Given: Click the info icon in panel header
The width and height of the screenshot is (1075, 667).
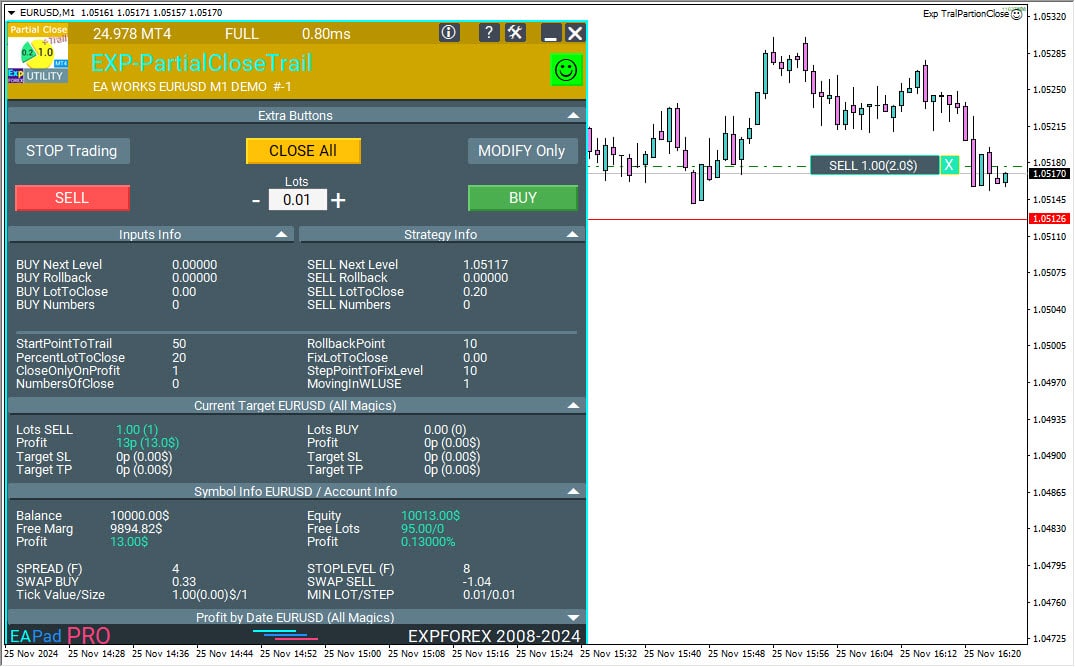Looking at the screenshot, I should [449, 33].
